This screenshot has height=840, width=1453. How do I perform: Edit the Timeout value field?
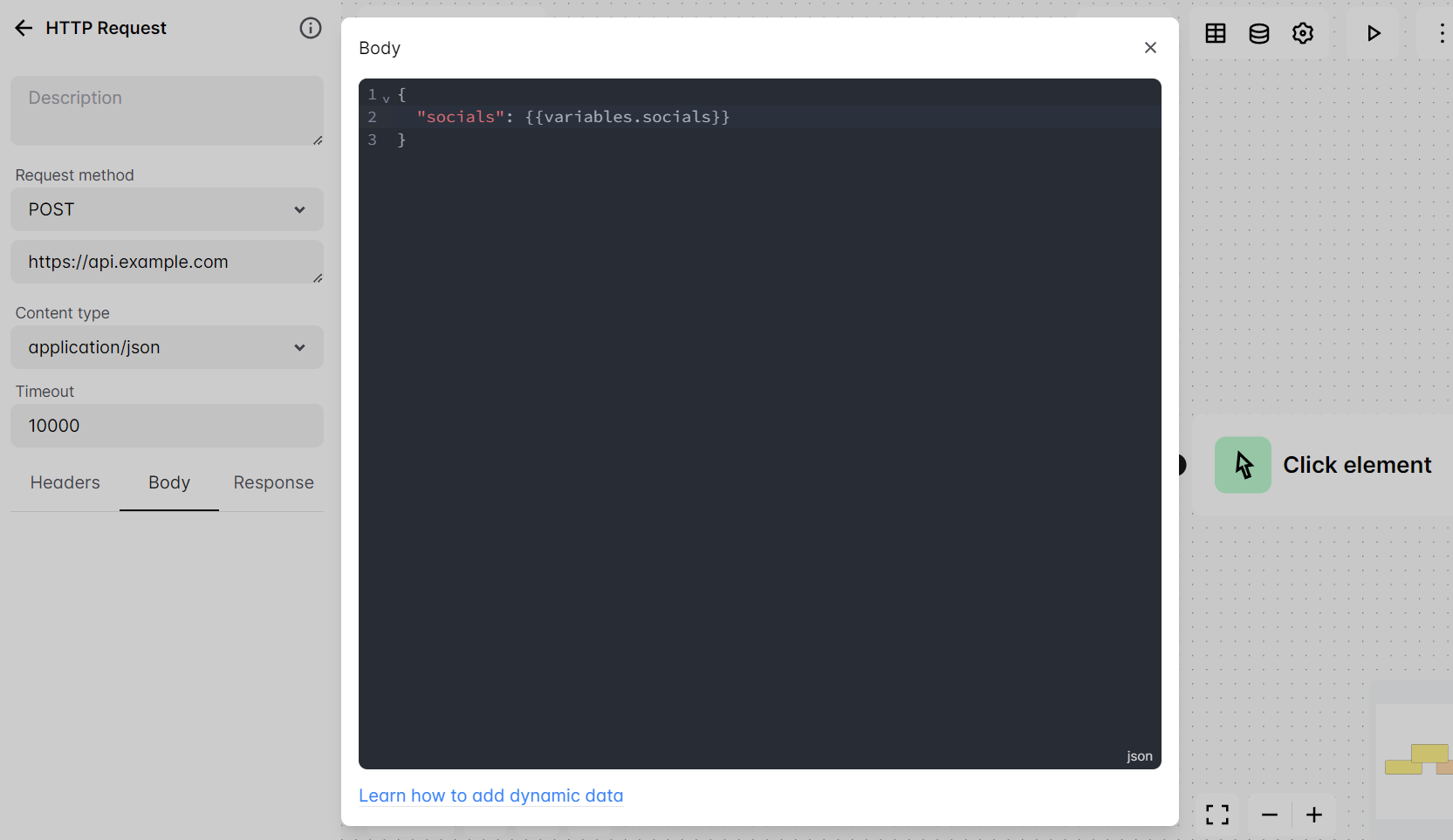pyautogui.click(x=166, y=426)
